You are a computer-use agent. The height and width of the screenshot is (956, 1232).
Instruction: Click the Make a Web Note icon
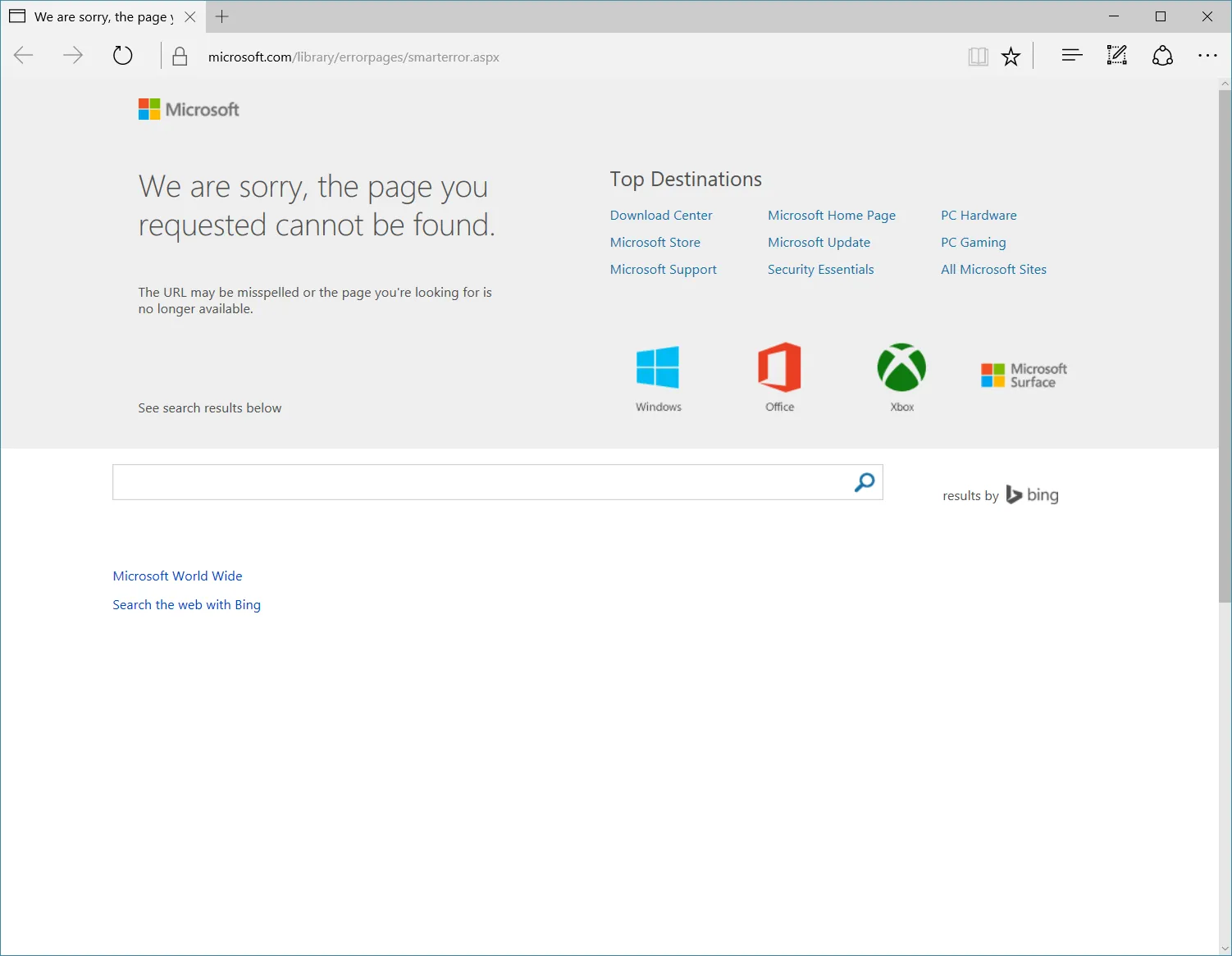[x=1116, y=55]
